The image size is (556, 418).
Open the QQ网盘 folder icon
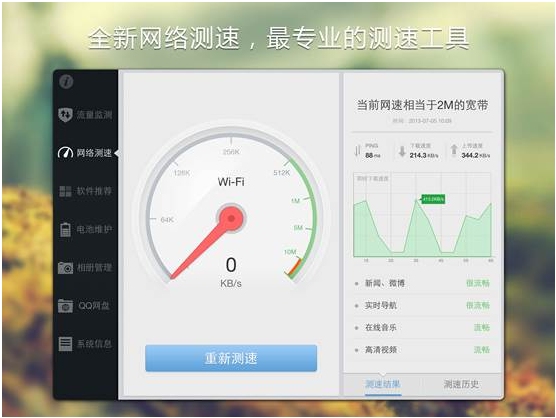(65, 306)
